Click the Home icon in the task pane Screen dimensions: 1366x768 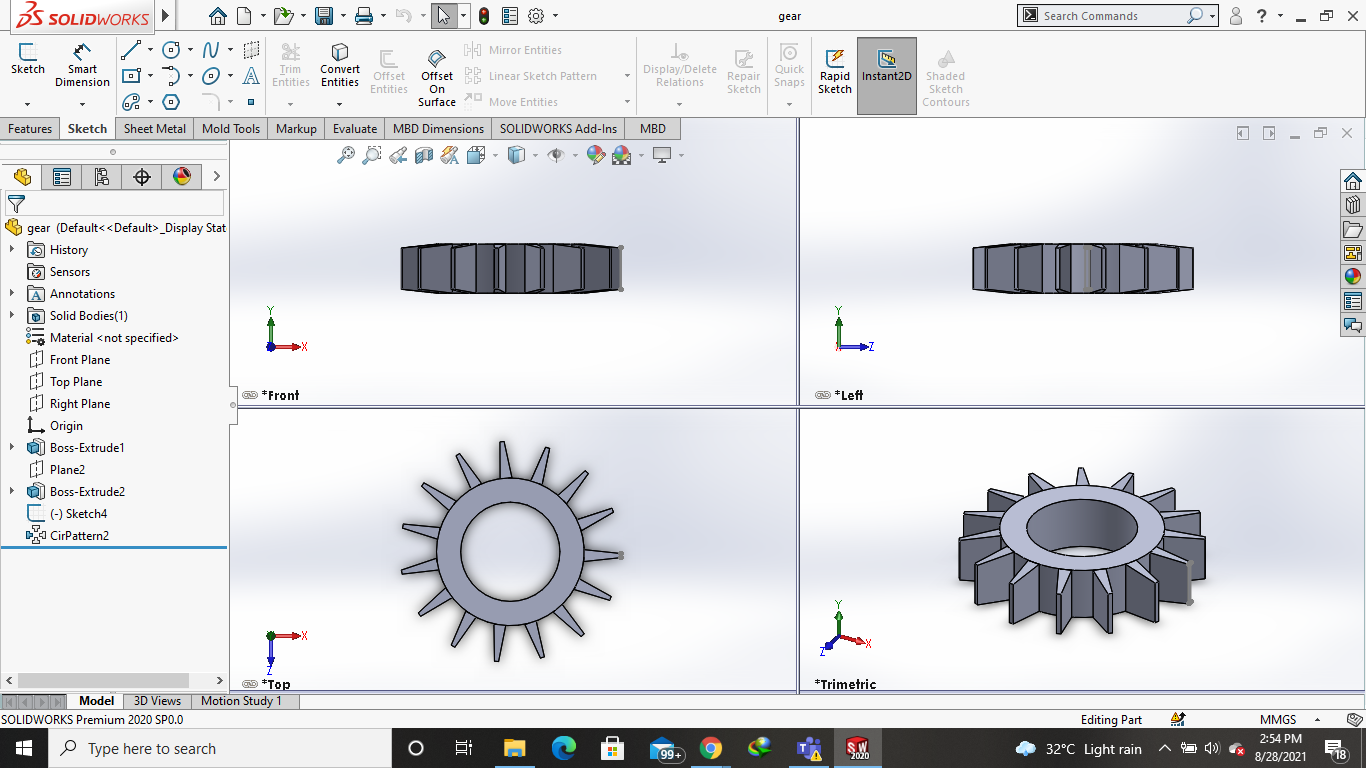coord(1353,181)
